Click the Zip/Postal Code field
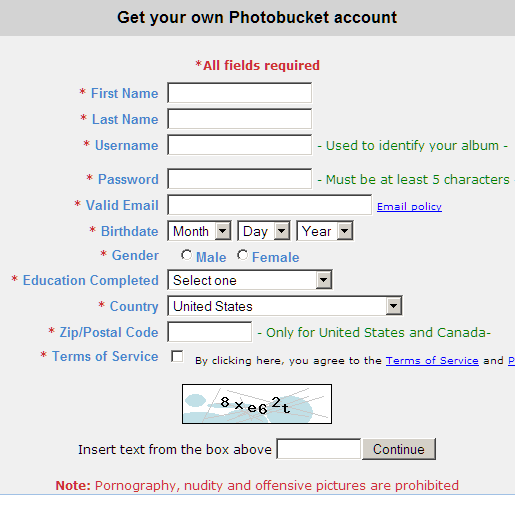515x506 pixels. tap(209, 332)
